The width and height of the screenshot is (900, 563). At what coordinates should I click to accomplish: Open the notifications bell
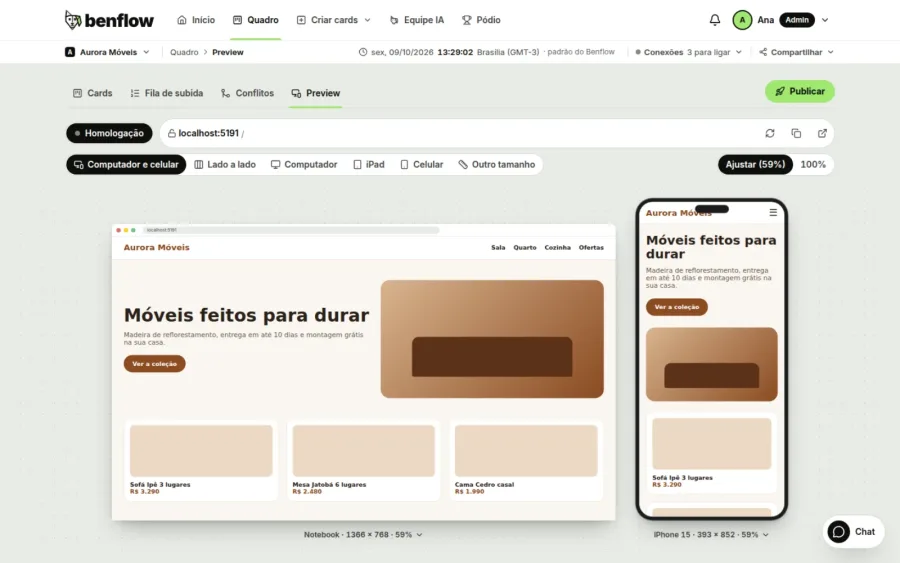pos(715,20)
